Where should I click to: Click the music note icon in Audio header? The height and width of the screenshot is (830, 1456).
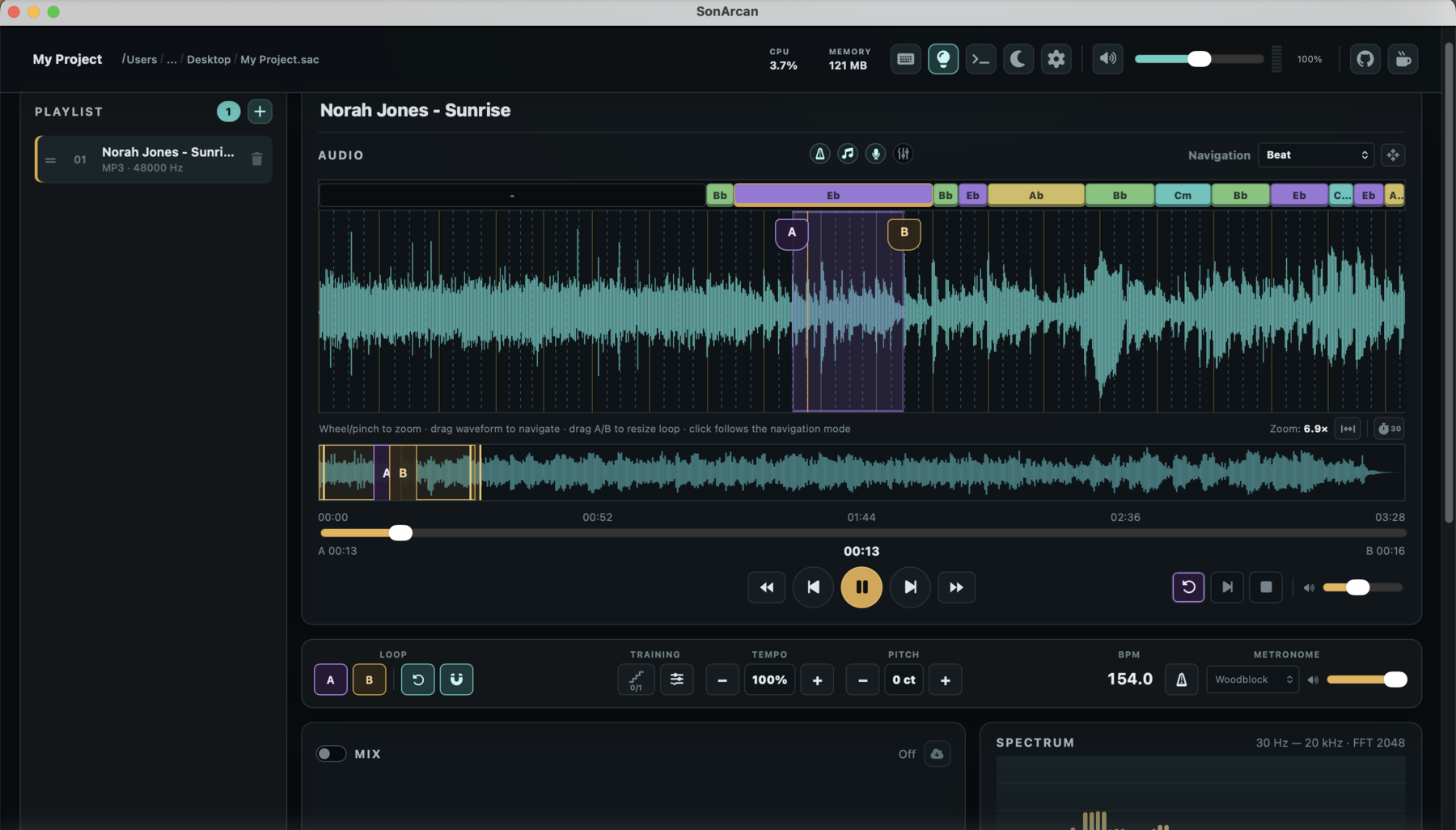[x=848, y=154]
